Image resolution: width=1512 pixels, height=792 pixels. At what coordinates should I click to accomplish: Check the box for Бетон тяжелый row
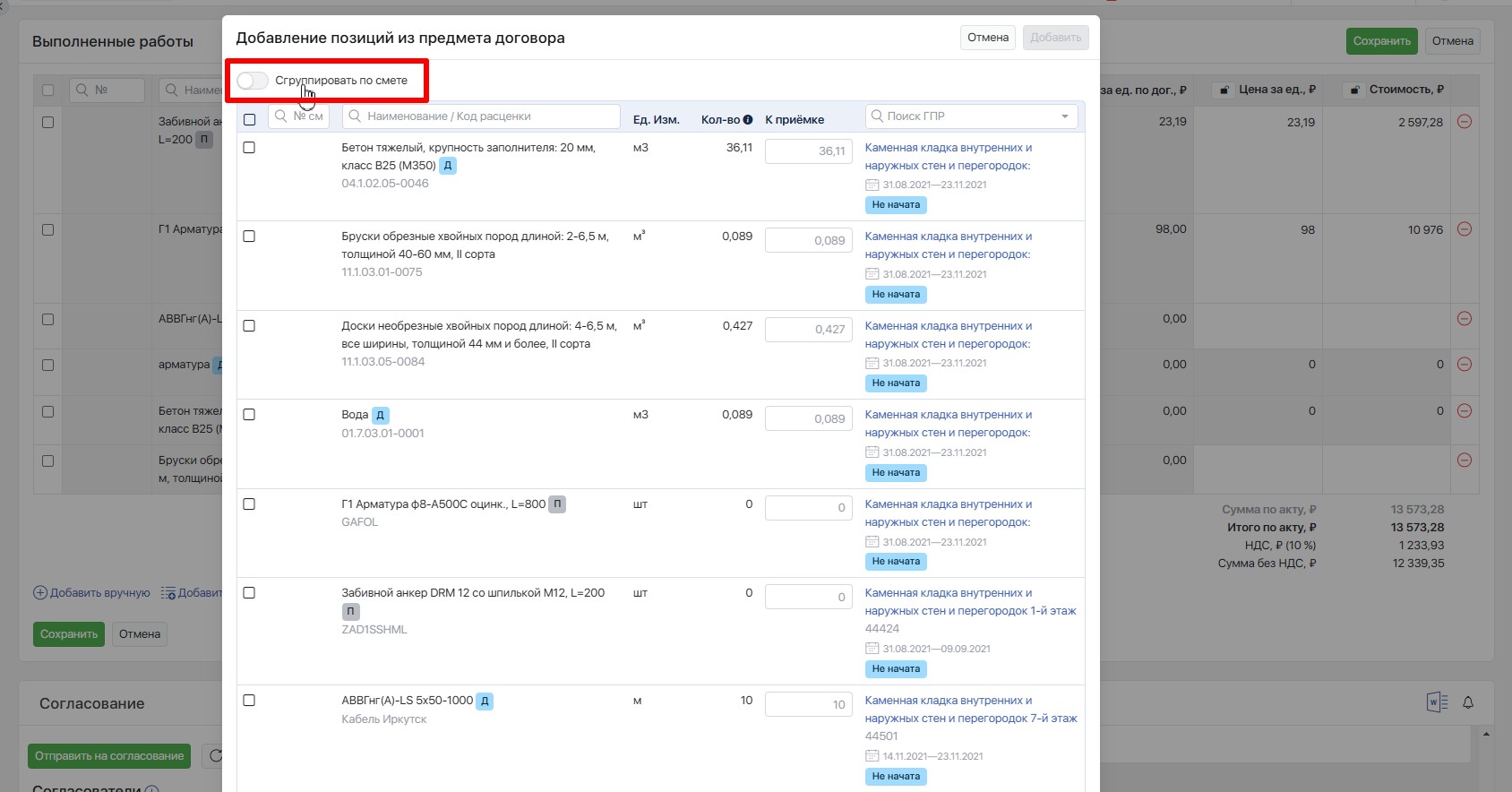point(249,147)
